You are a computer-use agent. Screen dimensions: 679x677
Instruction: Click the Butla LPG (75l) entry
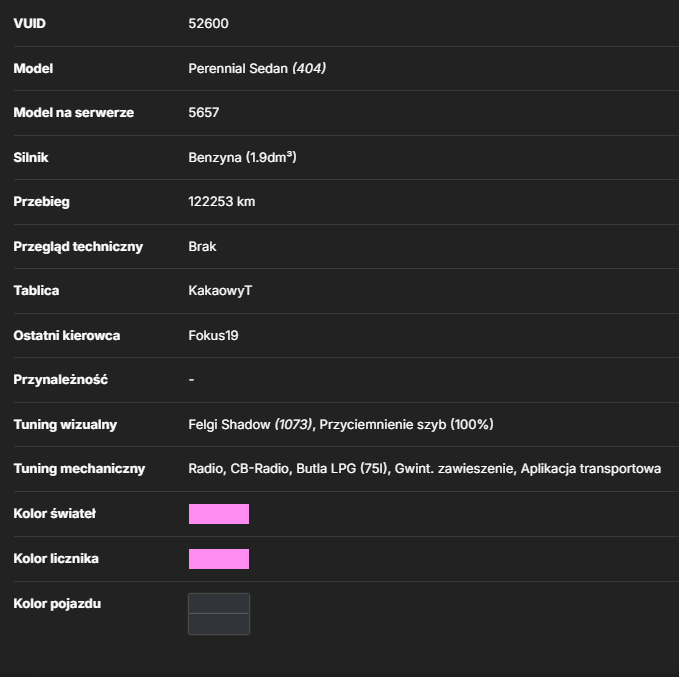(343, 469)
